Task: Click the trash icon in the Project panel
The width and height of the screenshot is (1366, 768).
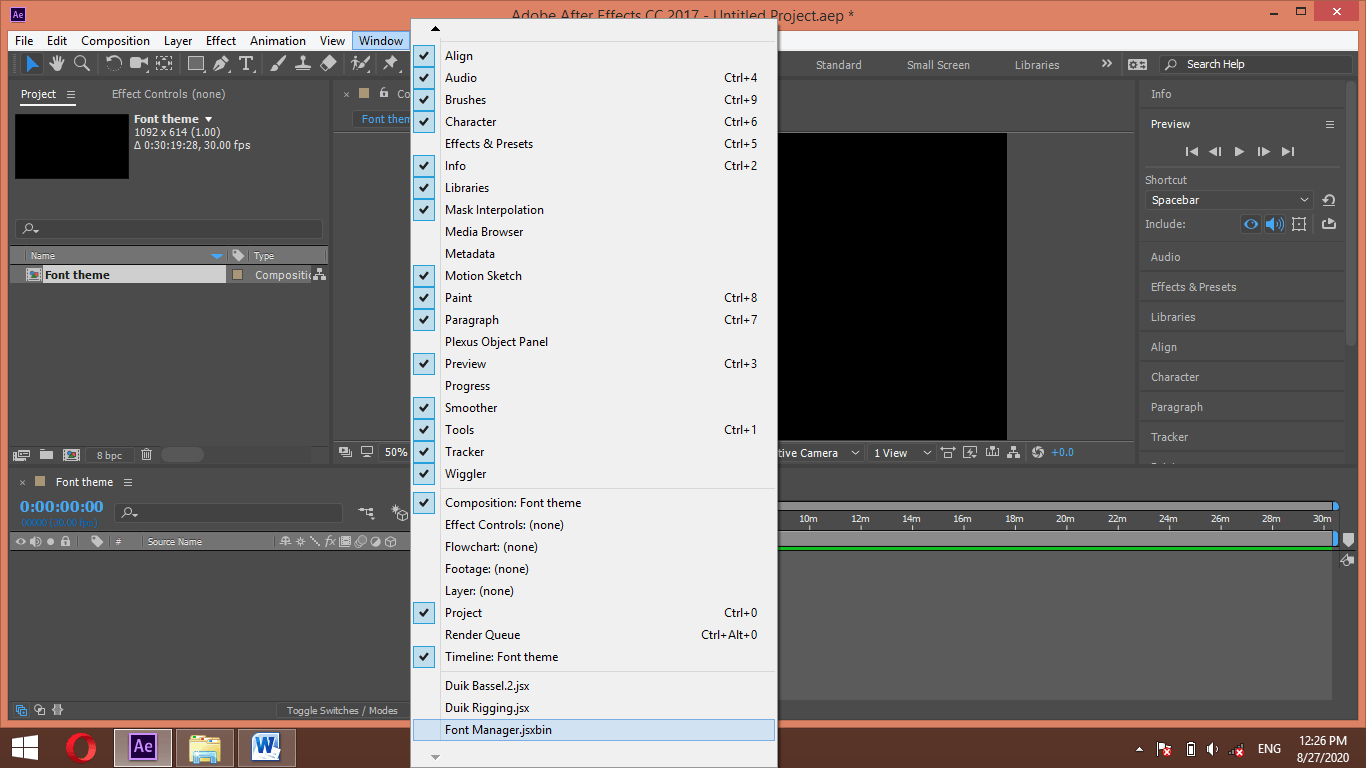Action: click(x=146, y=454)
